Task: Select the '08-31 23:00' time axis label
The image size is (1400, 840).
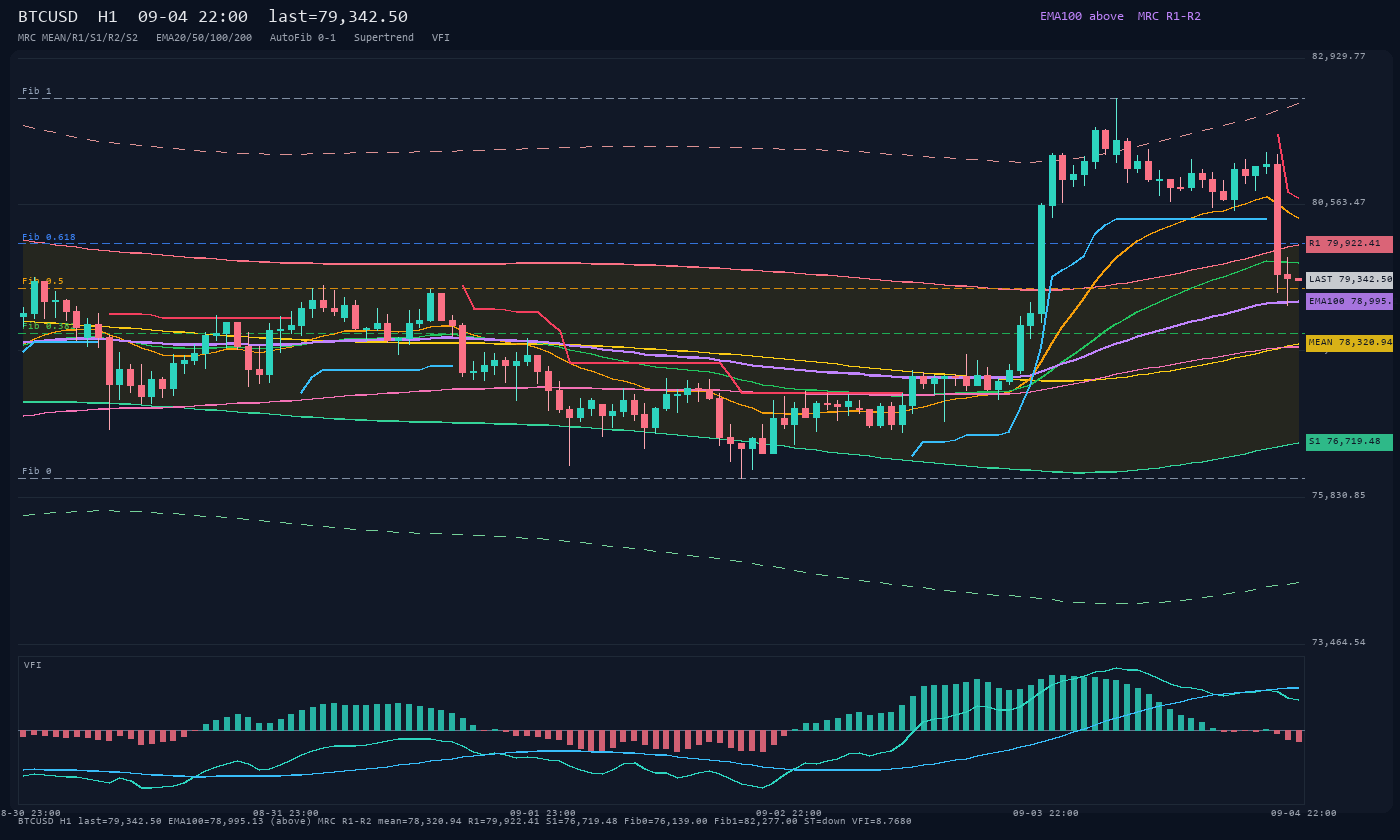Action: coord(286,813)
